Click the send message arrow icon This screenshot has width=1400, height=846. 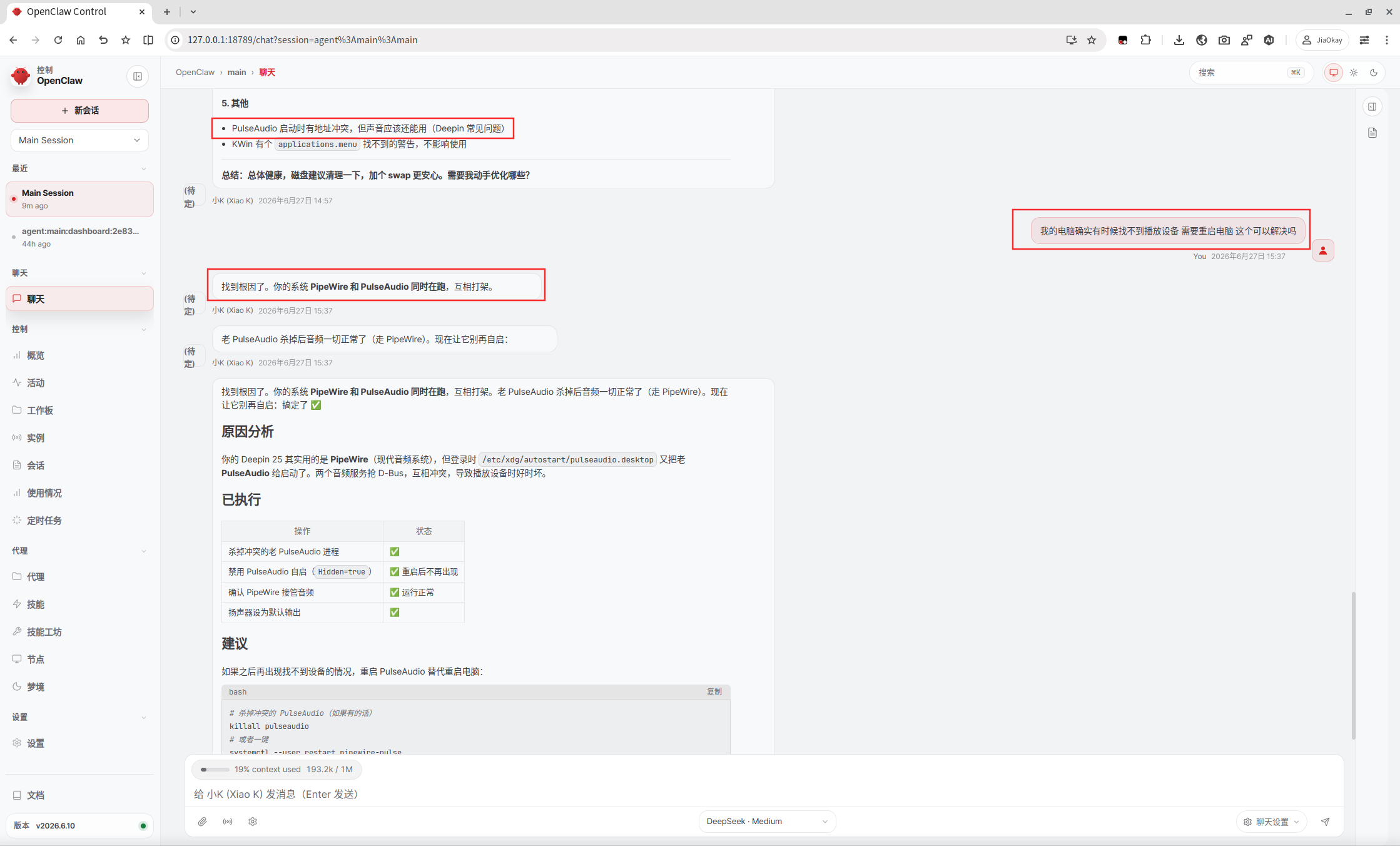pos(1325,822)
